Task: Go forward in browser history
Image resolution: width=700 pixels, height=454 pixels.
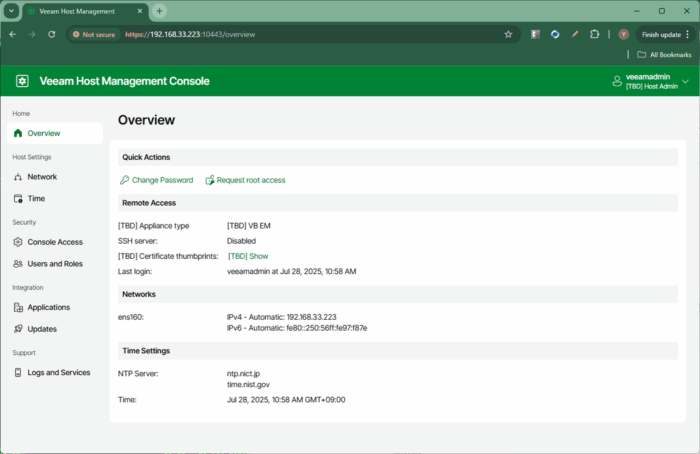Action: [32, 34]
